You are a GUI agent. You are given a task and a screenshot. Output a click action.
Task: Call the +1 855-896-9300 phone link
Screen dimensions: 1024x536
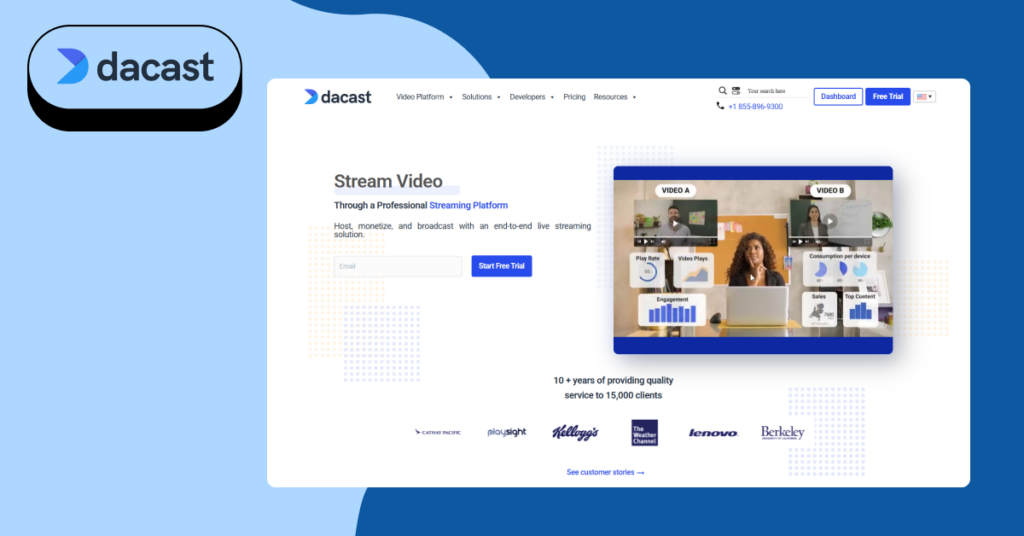[755, 106]
